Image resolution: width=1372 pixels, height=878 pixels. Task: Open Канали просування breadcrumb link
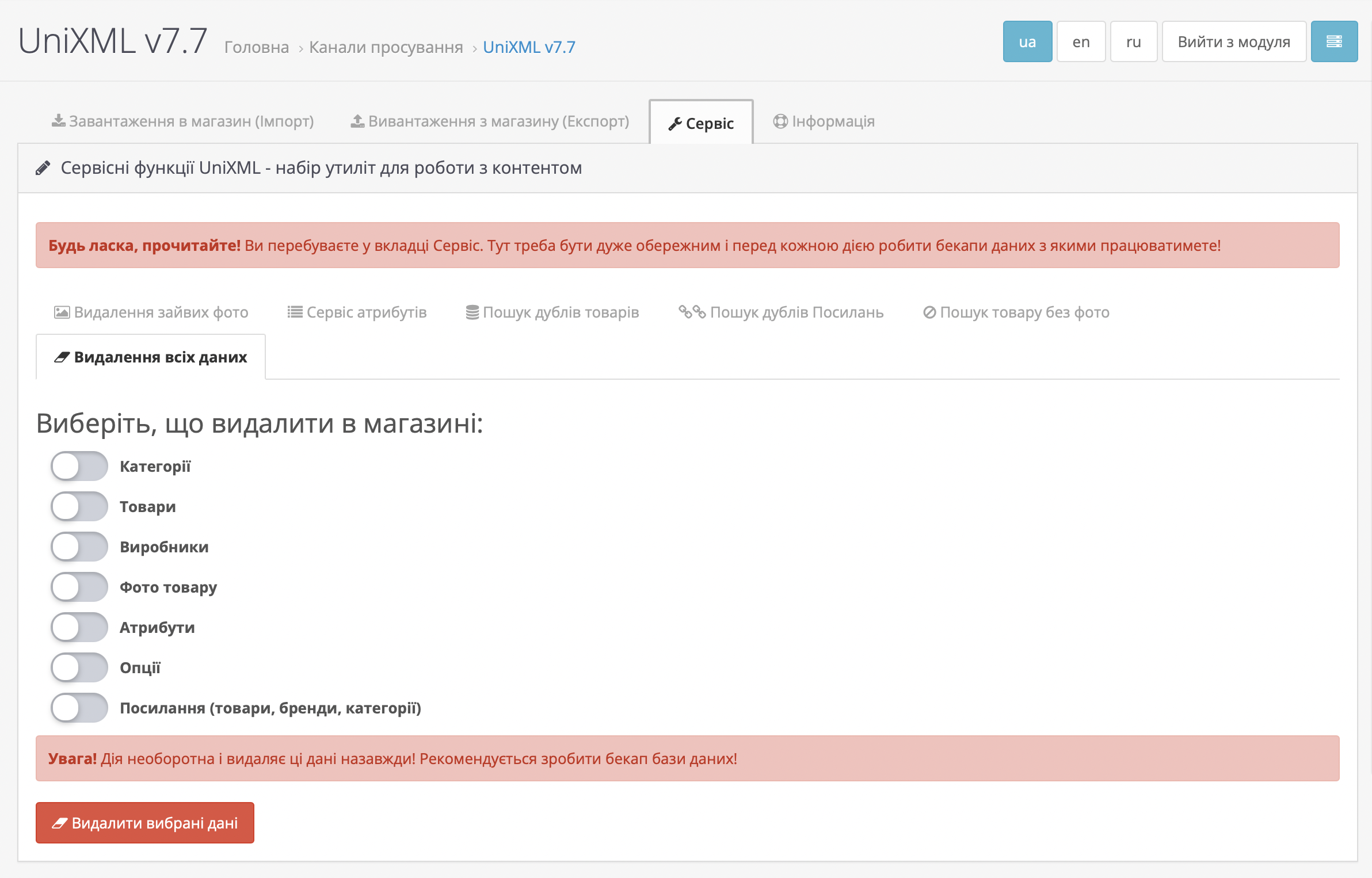tap(386, 47)
